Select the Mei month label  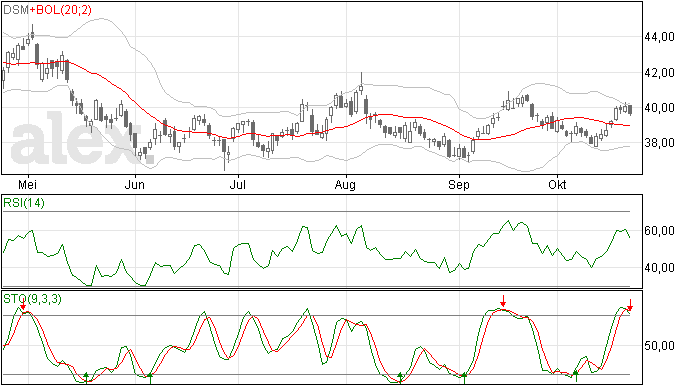(28, 184)
